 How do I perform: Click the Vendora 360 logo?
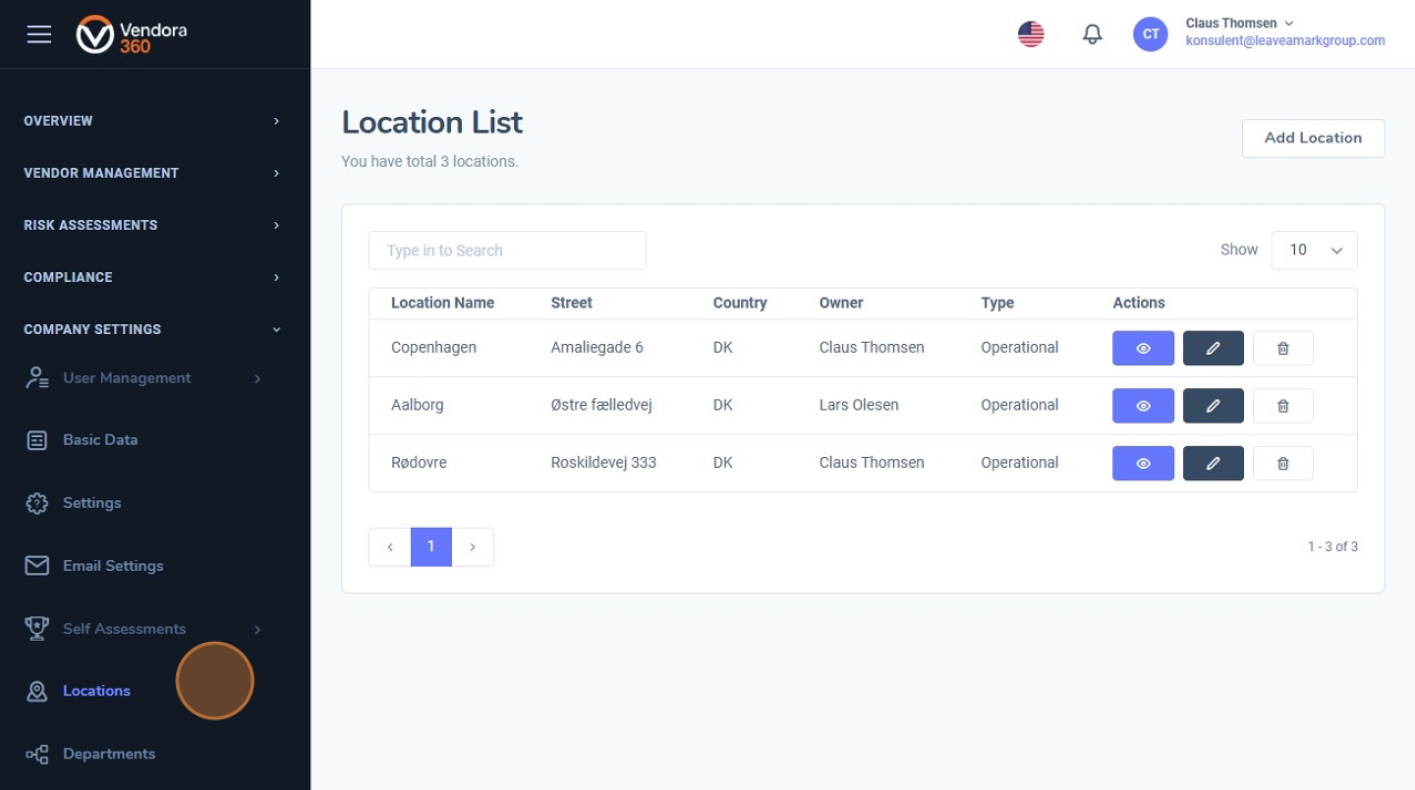click(132, 34)
